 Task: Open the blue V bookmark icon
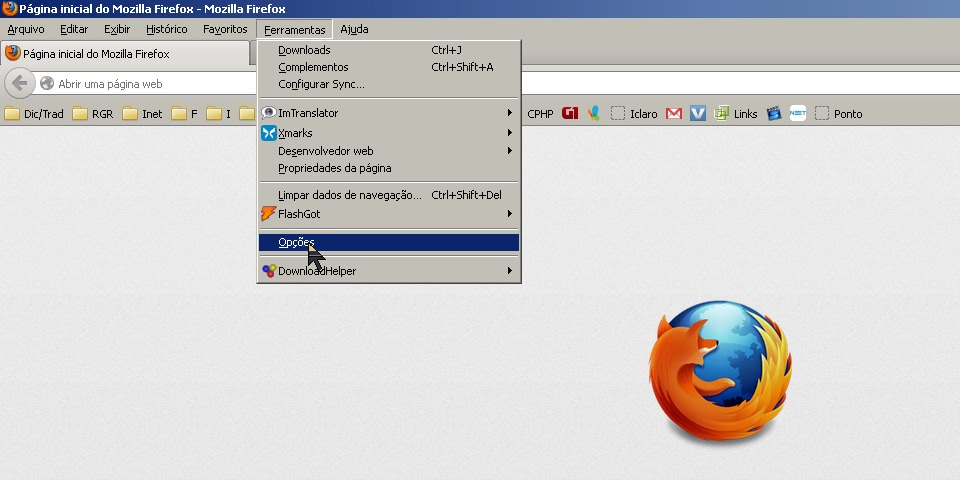tap(698, 114)
